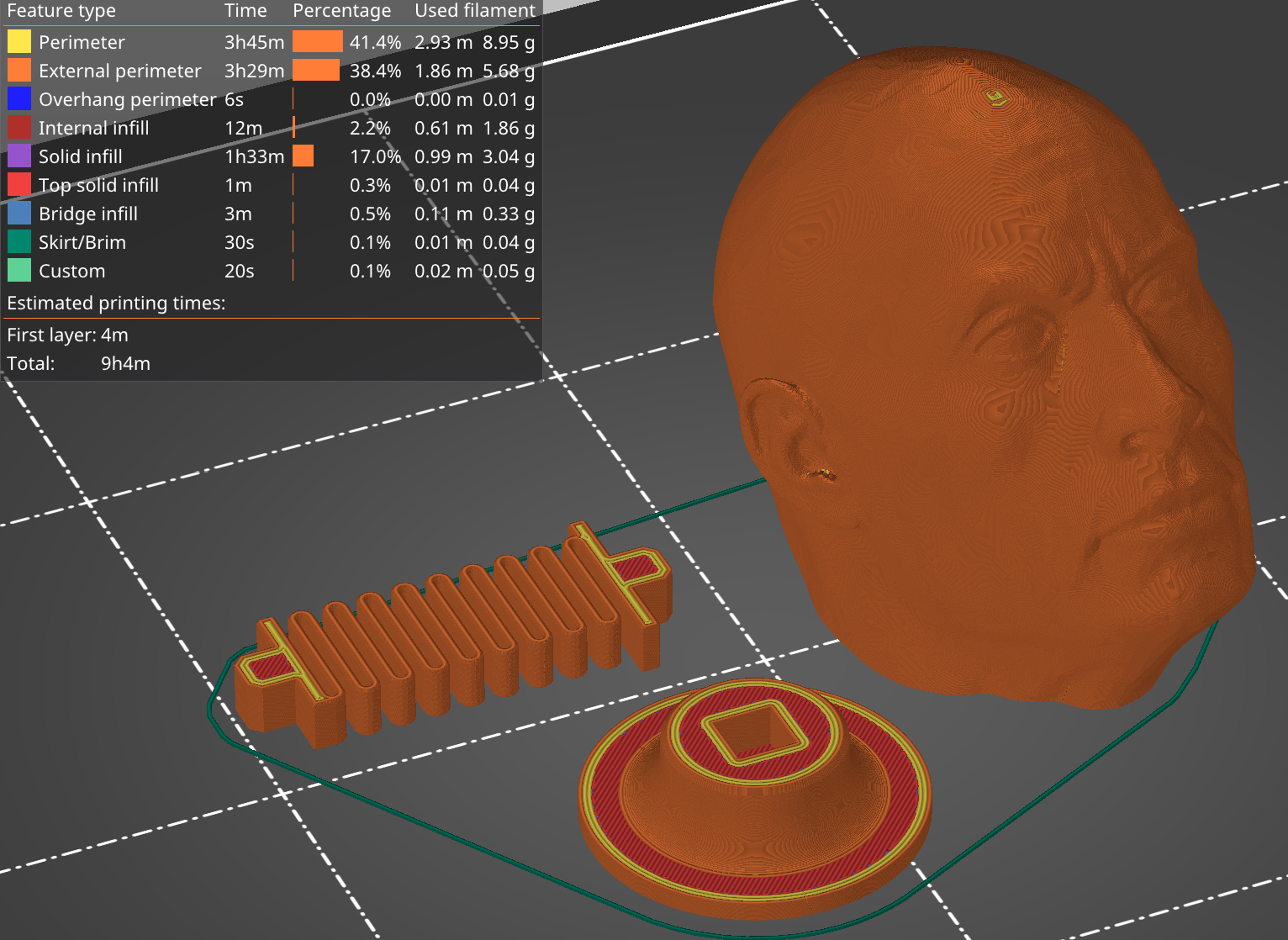This screenshot has width=1288, height=940.
Task: Click the Time column header
Action: point(245,11)
